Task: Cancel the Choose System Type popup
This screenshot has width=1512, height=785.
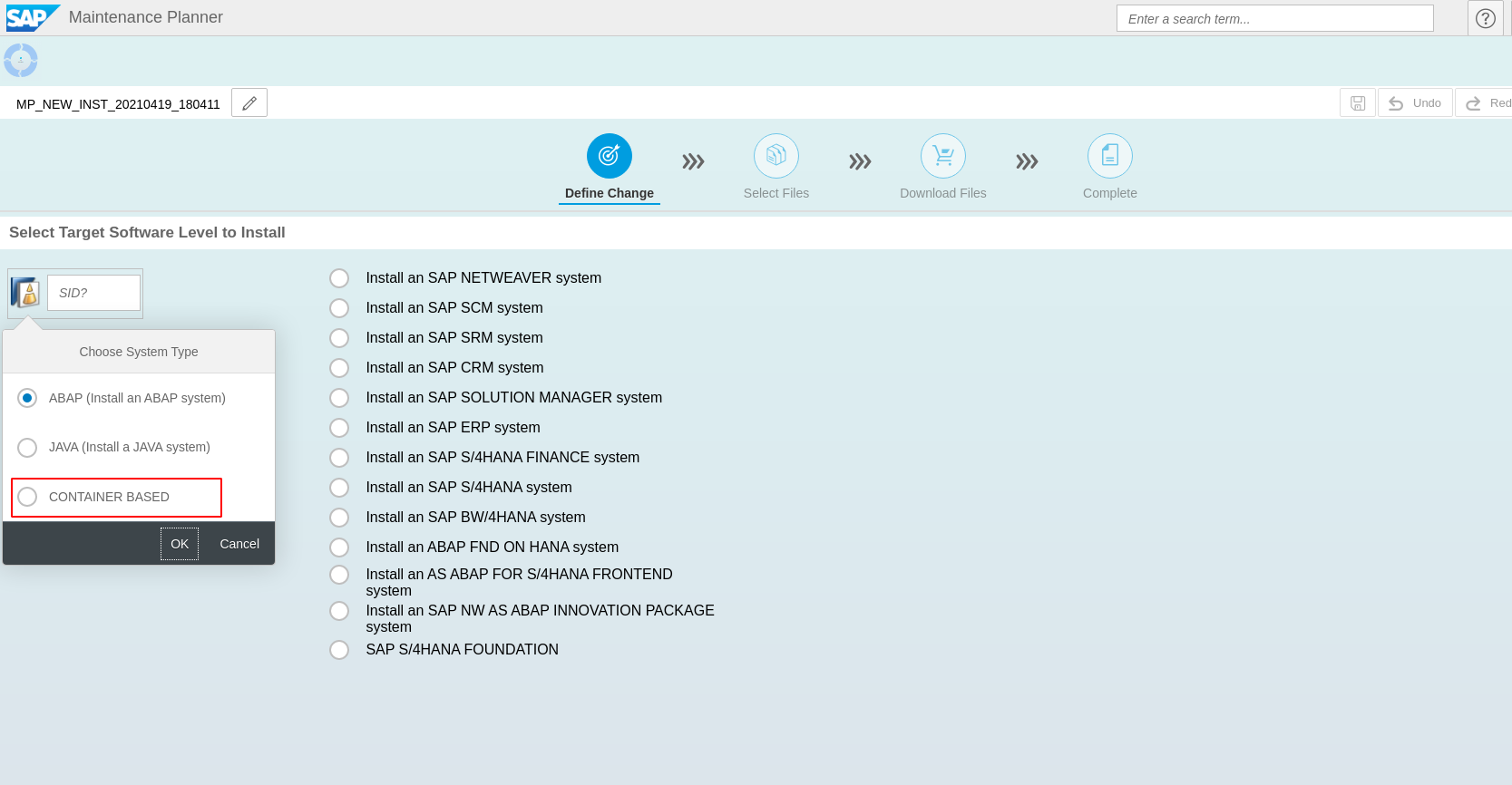Action: tap(239, 544)
